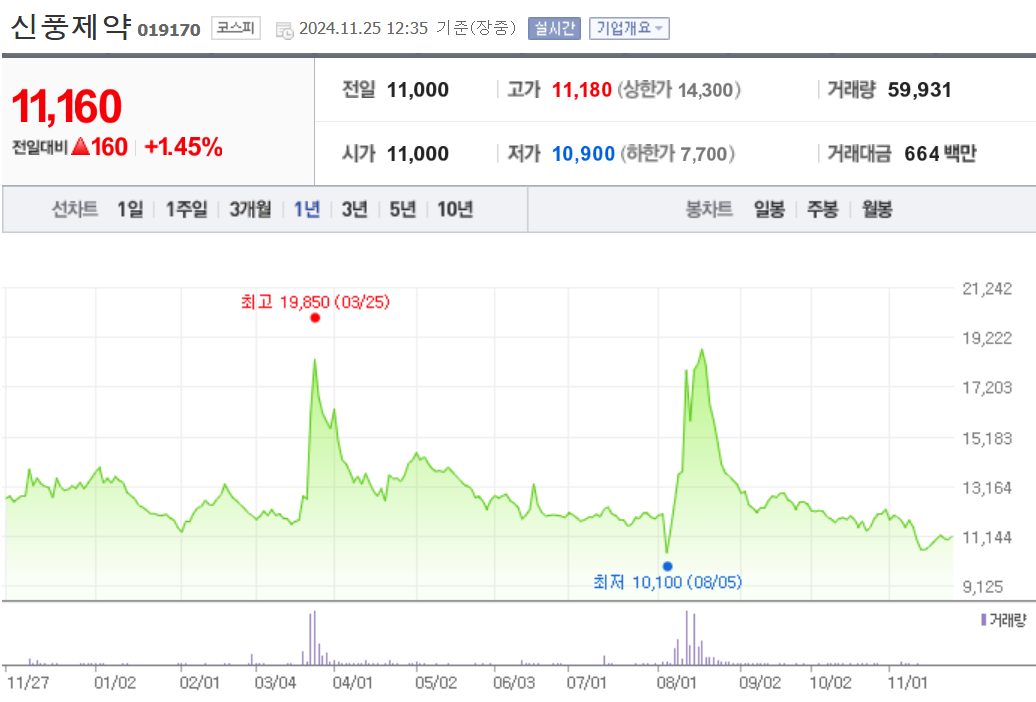The image size is (1036, 702).
Task: Click the 9,125 y-axis label
Action: [x=982, y=587]
